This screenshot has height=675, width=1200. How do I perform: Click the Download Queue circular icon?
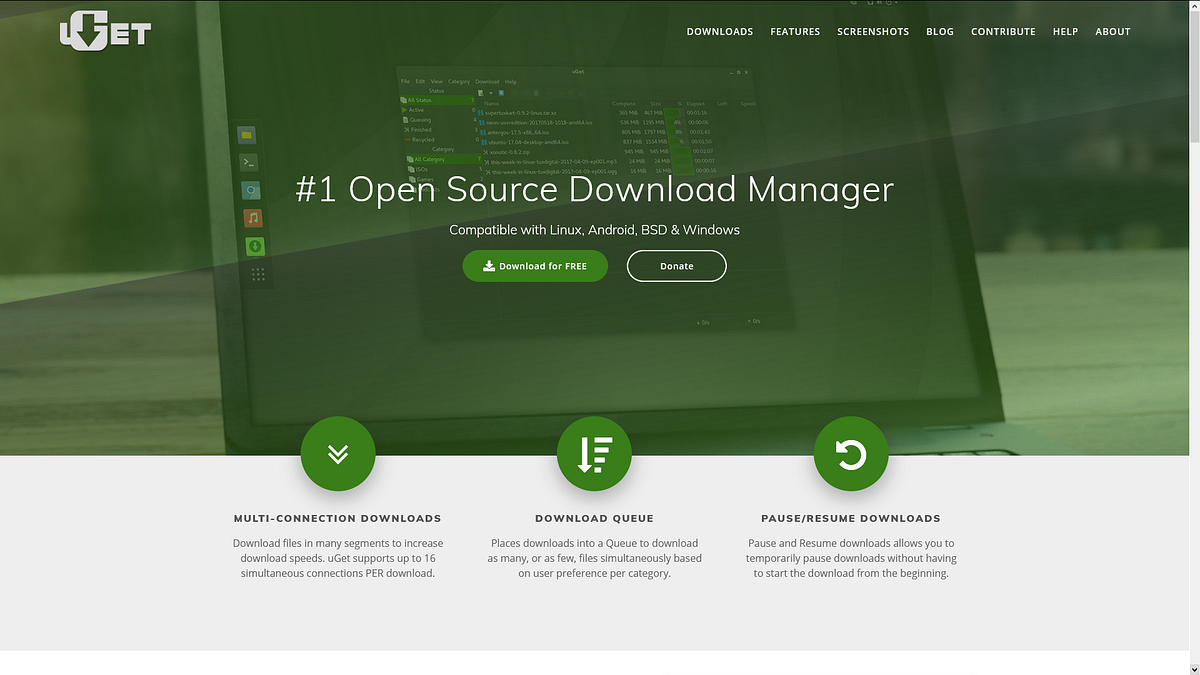coord(594,453)
